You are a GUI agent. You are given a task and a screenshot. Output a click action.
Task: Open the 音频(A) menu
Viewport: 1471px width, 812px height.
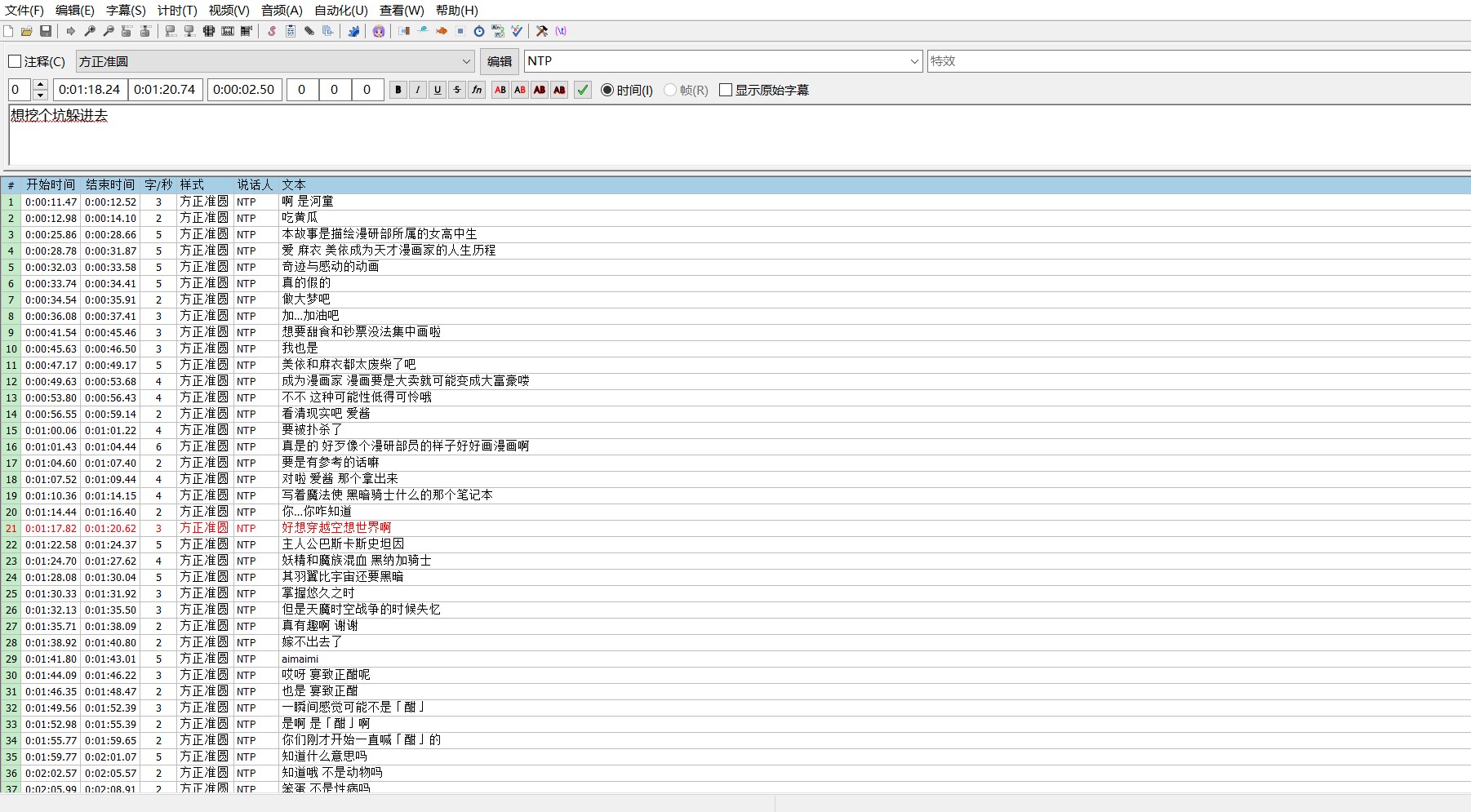click(x=282, y=11)
